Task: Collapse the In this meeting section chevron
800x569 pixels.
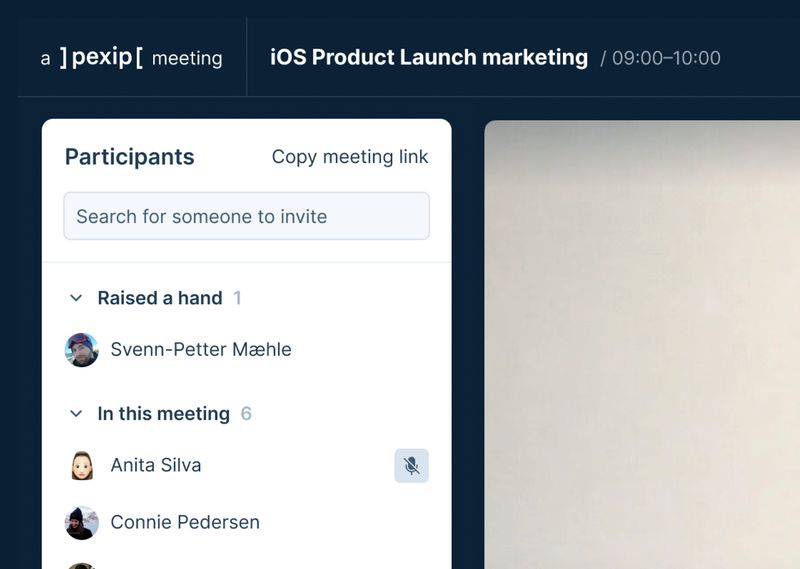Action: (x=76, y=414)
